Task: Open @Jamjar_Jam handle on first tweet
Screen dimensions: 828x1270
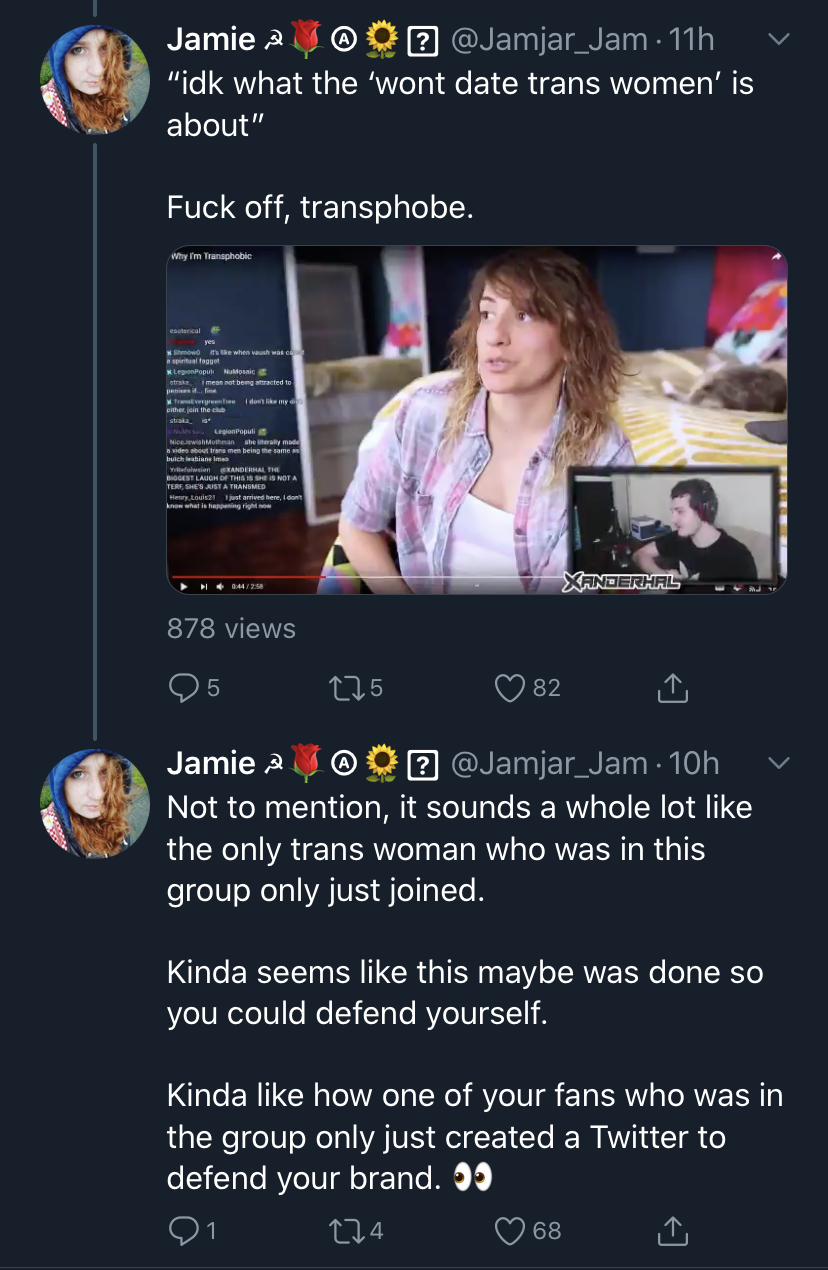Action: coord(550,39)
